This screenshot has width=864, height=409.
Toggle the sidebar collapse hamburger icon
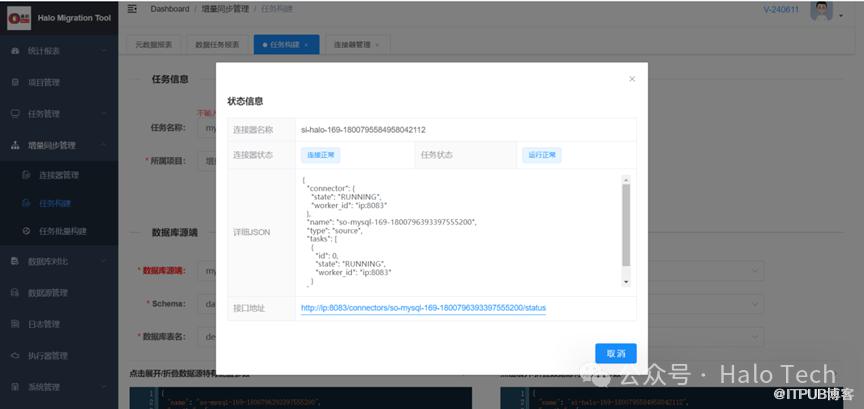pyautogui.click(x=132, y=9)
